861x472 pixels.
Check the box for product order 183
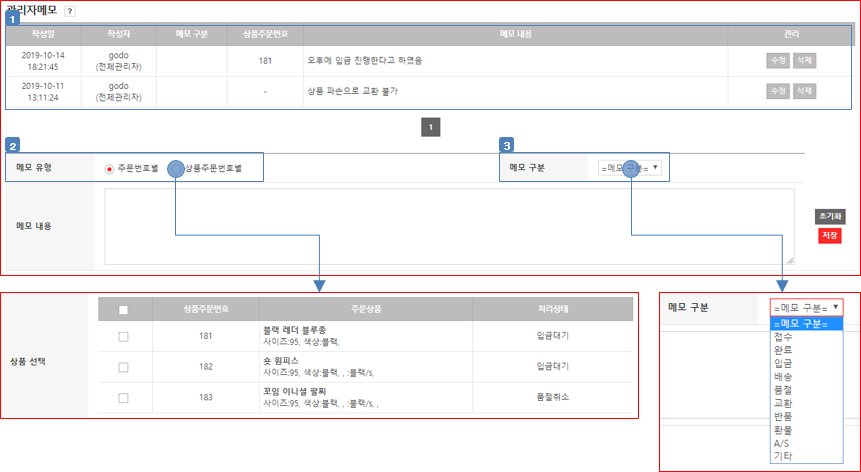tap(124, 398)
